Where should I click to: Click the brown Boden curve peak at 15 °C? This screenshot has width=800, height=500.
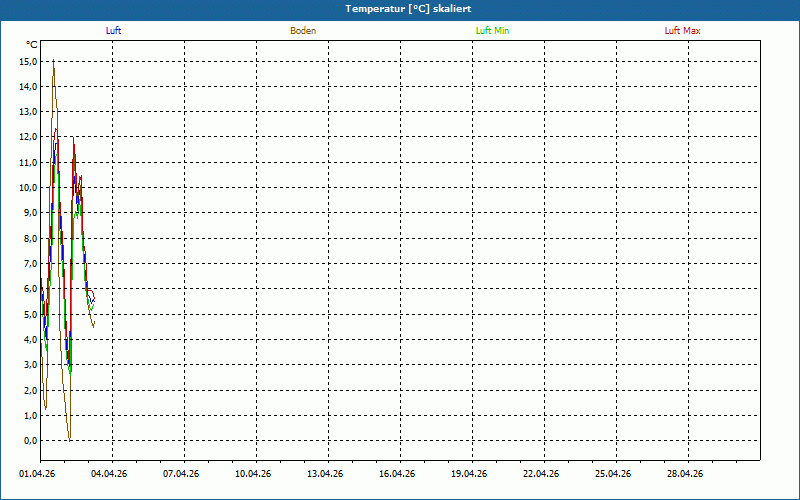(54, 61)
